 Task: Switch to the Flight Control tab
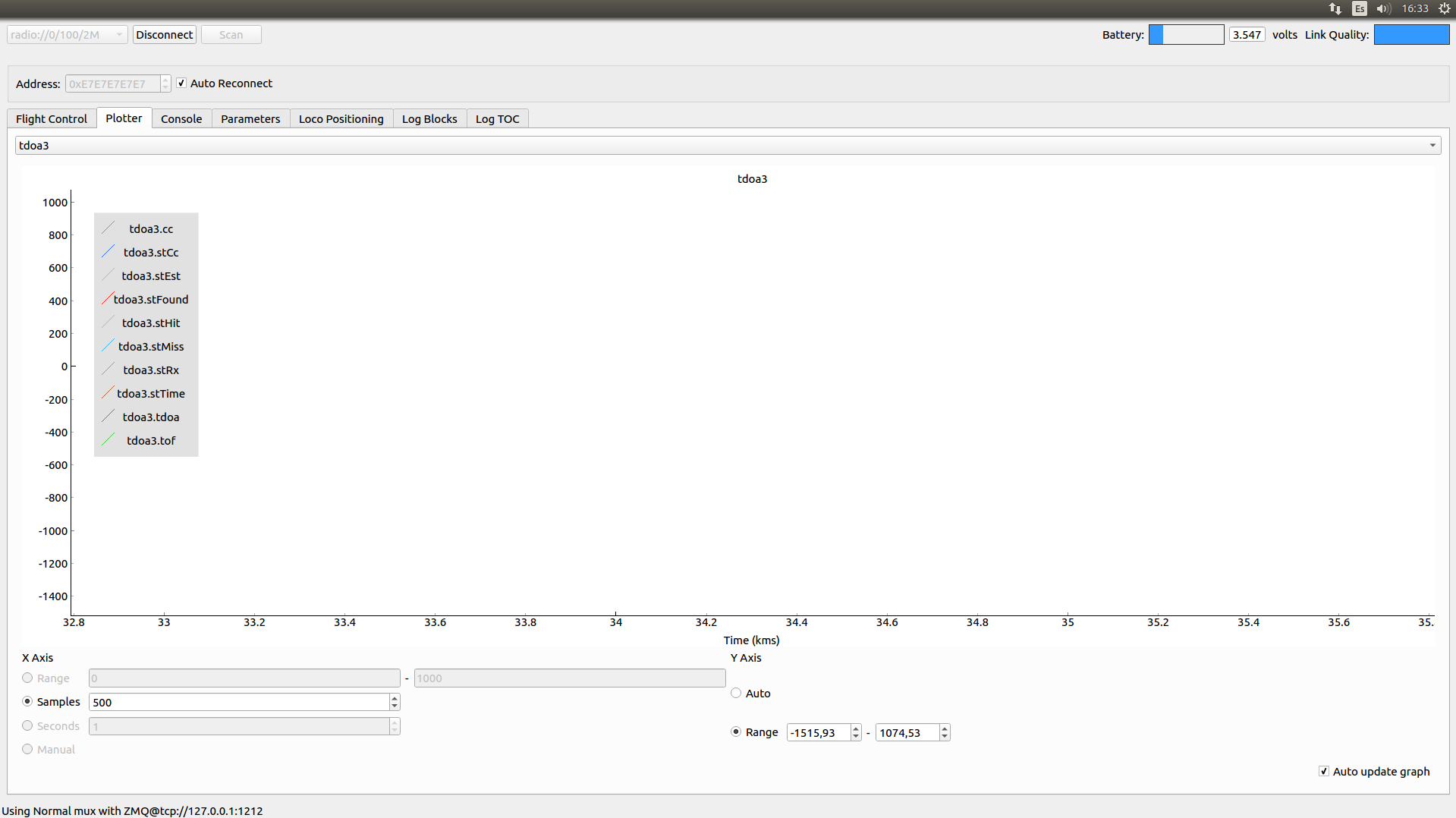pos(52,119)
